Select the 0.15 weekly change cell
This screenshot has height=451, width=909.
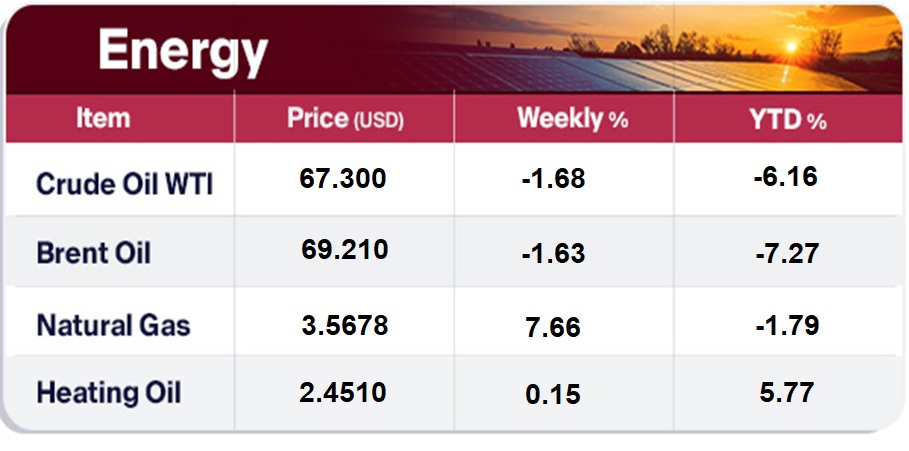553,395
